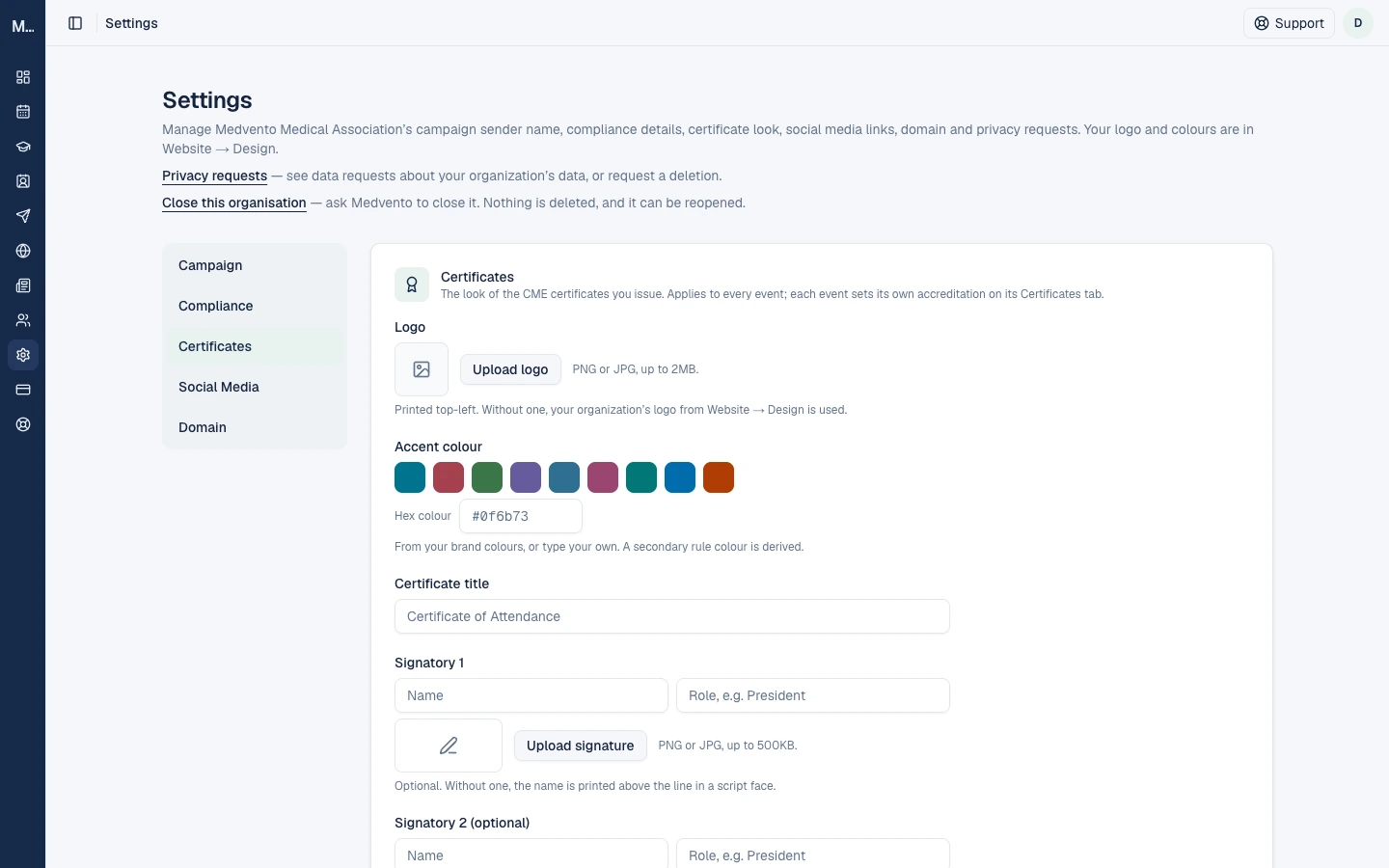This screenshot has height=868, width=1389.
Task: Open the lifebuoy help icon in sidebar
Action: tap(23, 424)
